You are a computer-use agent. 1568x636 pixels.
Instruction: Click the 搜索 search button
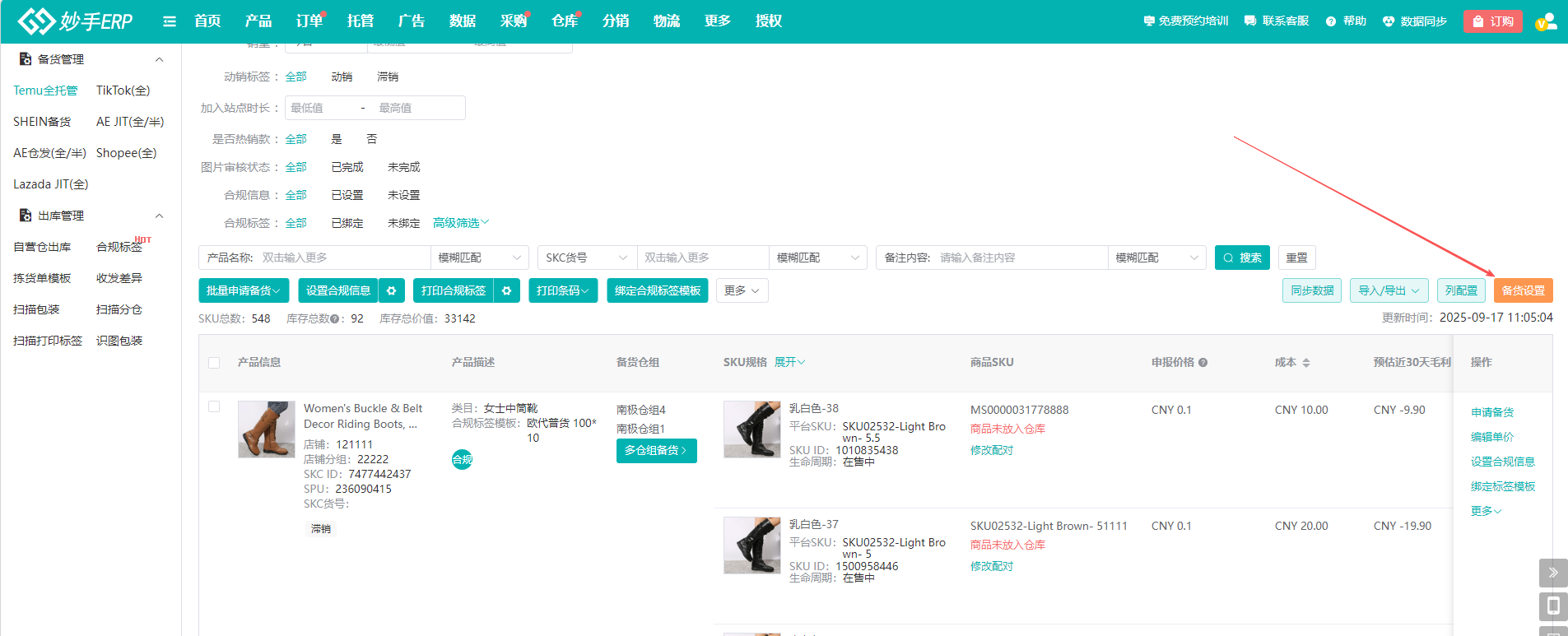click(1242, 258)
